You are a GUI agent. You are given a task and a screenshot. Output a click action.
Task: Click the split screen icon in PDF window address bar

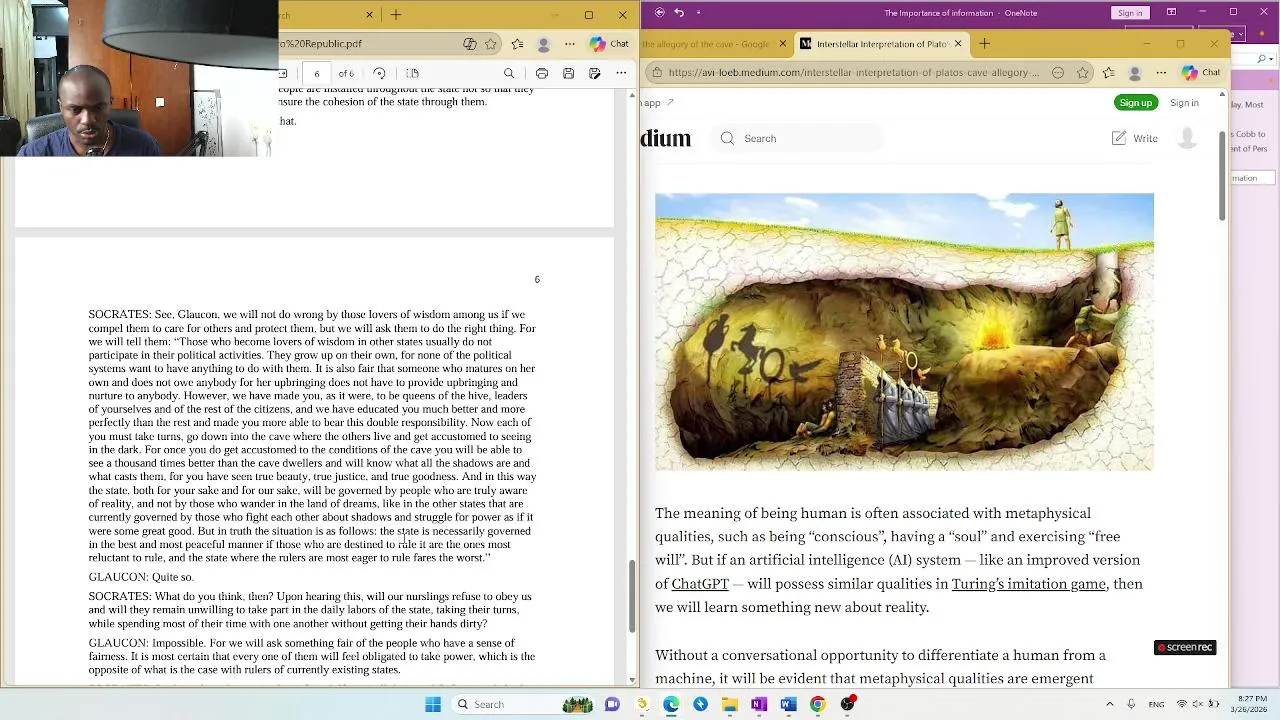point(470,44)
